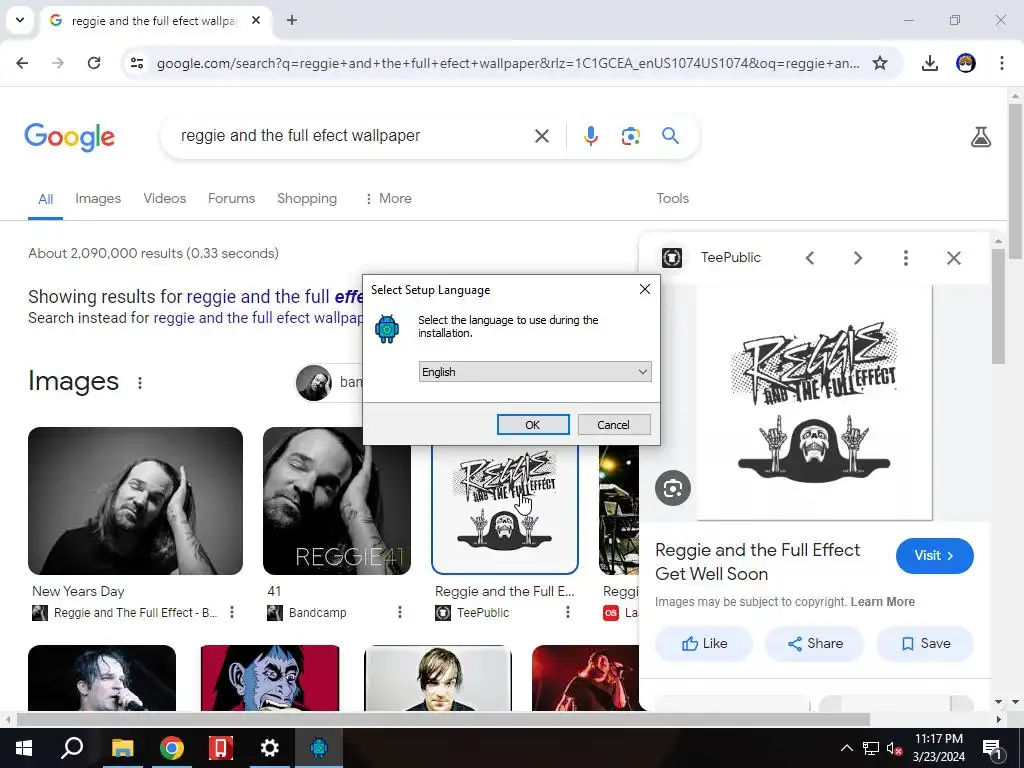
Task: Show hidden system tray icons
Action: coord(846,748)
